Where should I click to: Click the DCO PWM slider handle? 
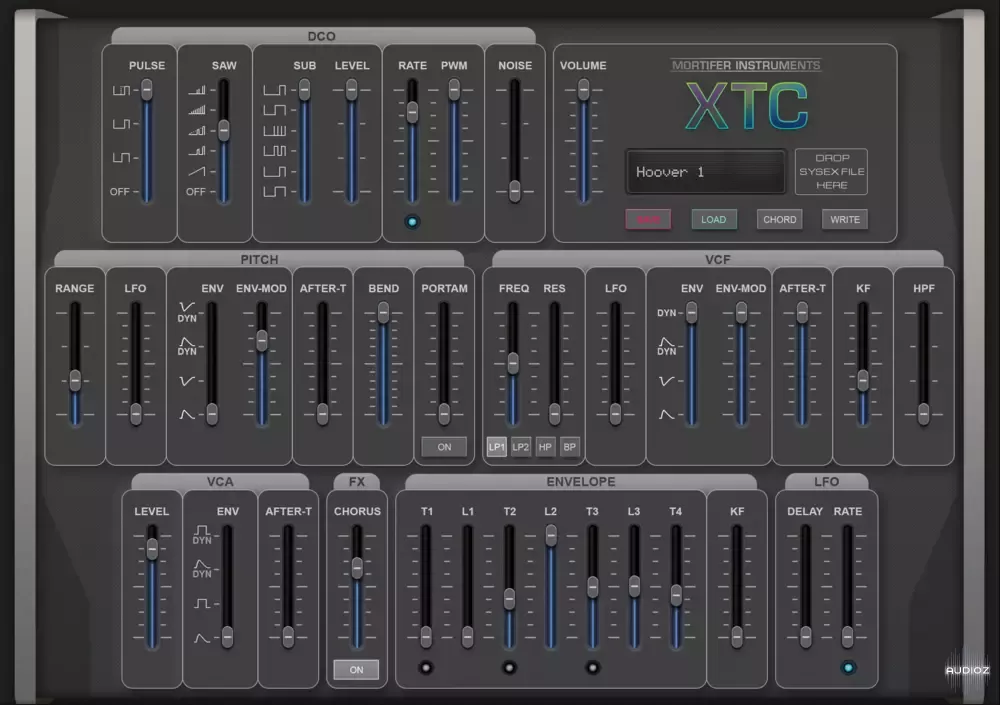click(454, 89)
